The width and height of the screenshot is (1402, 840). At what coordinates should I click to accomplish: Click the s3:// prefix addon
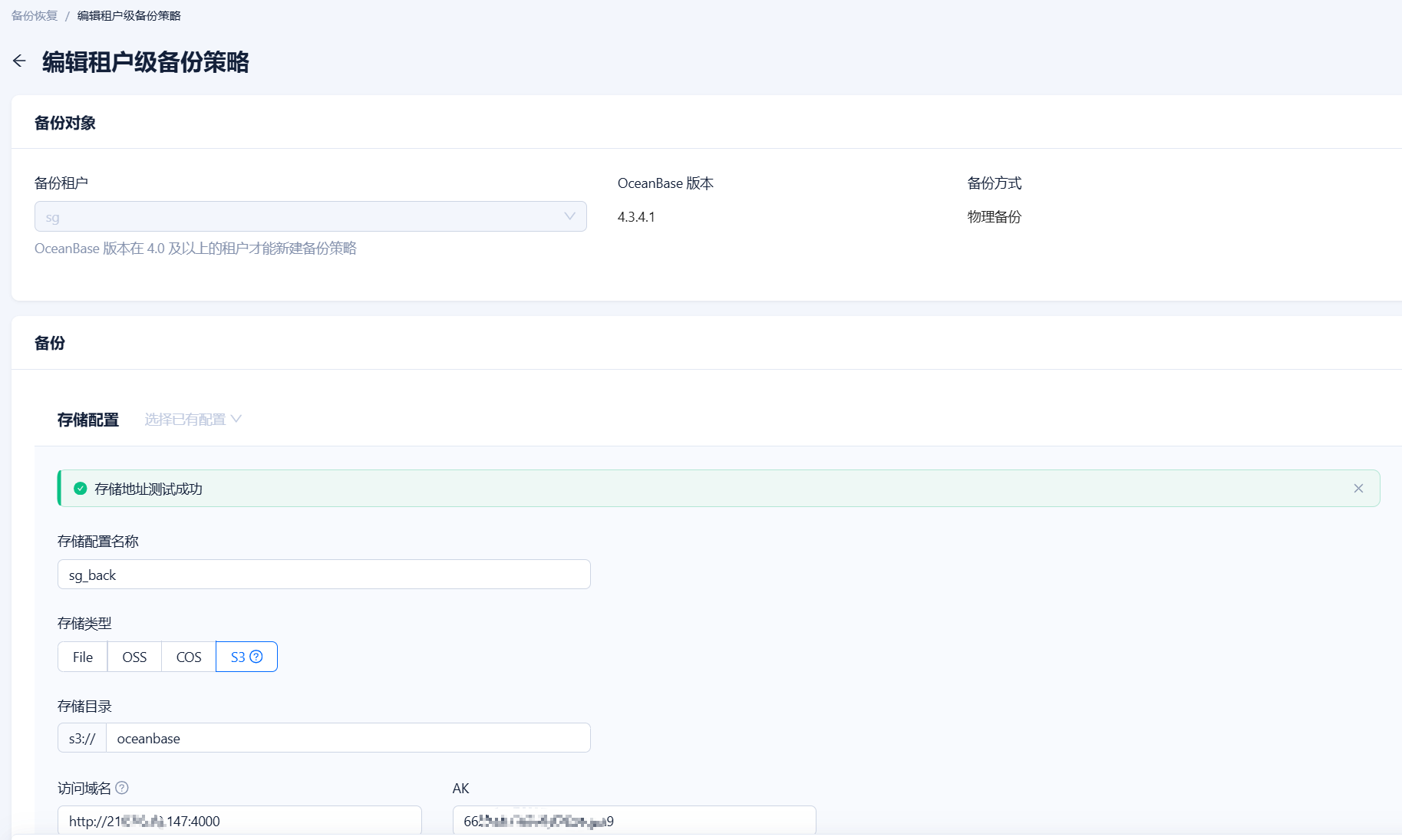82,738
